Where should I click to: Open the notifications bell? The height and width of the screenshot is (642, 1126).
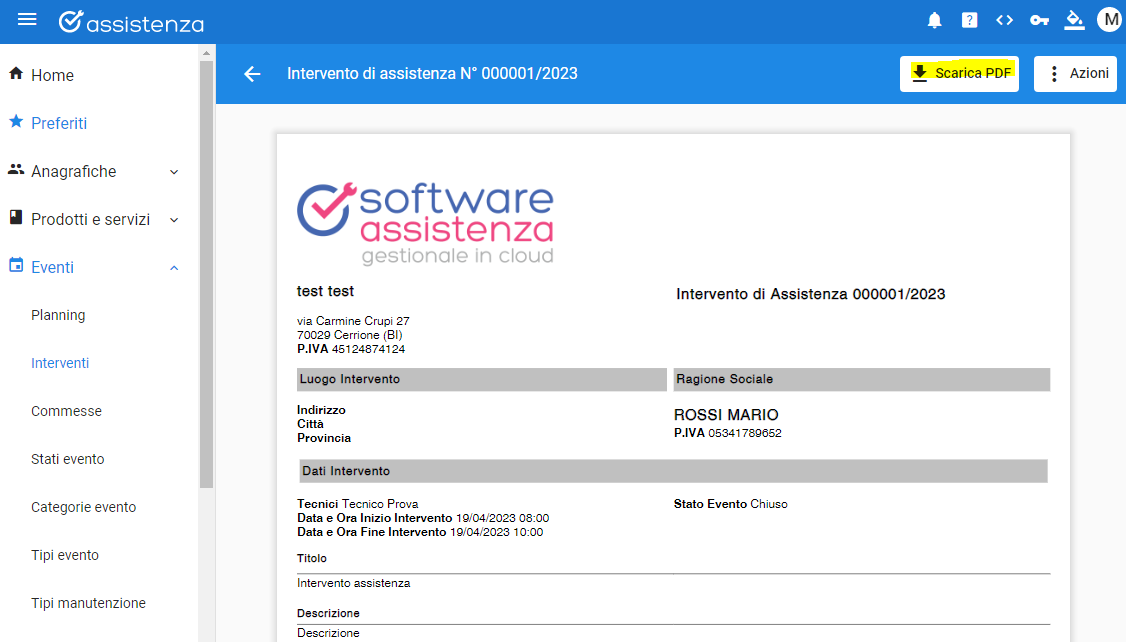(934, 21)
